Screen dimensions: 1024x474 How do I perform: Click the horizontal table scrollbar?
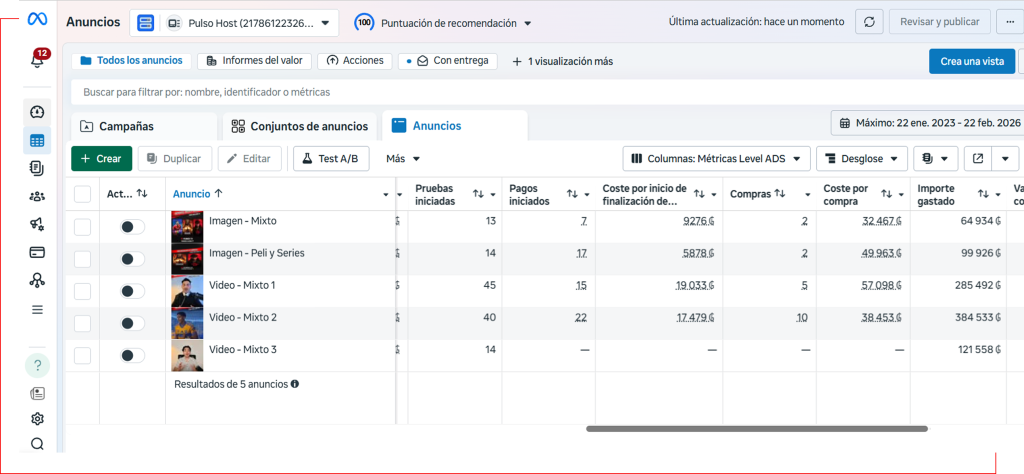pyautogui.click(x=756, y=429)
